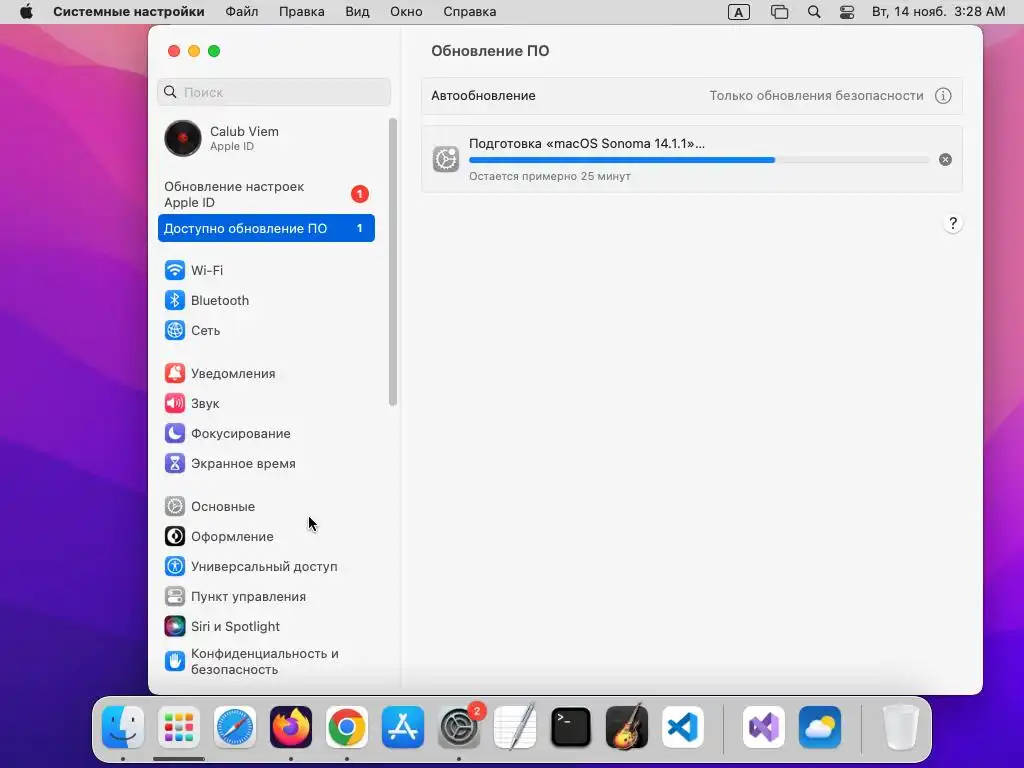Screen dimensions: 1024x768
Task: Cancel the macOS Sonoma update preparation
Action: [x=945, y=160]
